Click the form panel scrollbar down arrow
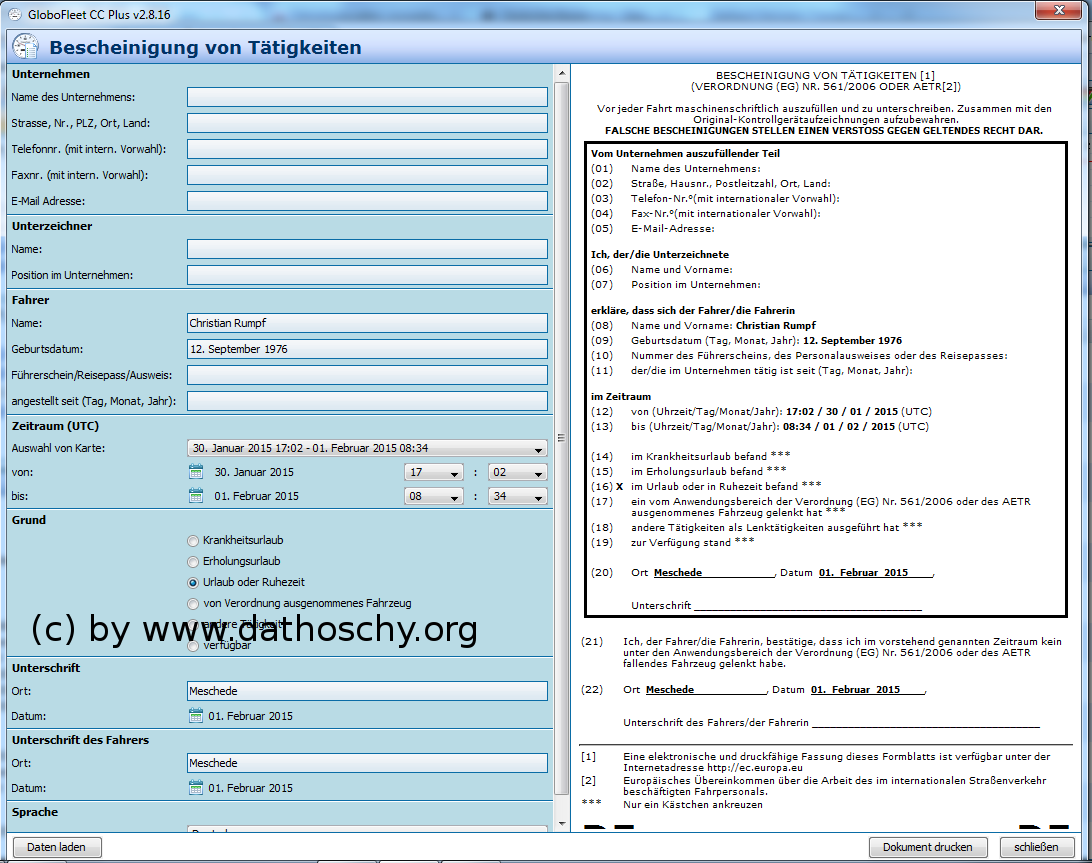Viewport: 1092px width, 863px height. [561, 824]
